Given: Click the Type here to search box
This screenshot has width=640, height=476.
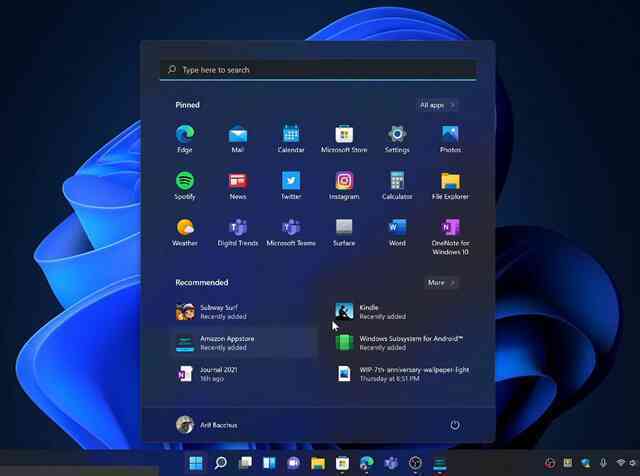Looking at the screenshot, I should 318,70.
